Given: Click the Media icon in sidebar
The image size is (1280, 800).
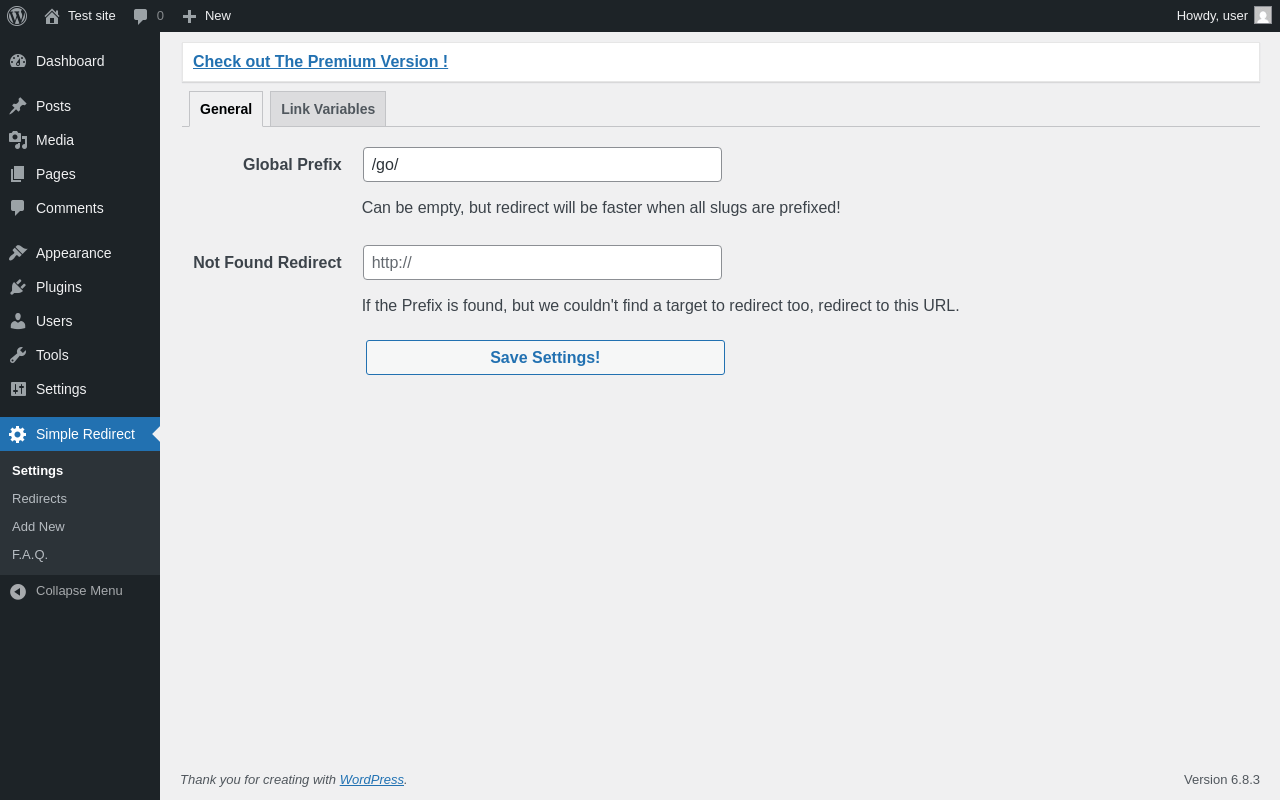Looking at the screenshot, I should pos(18,140).
